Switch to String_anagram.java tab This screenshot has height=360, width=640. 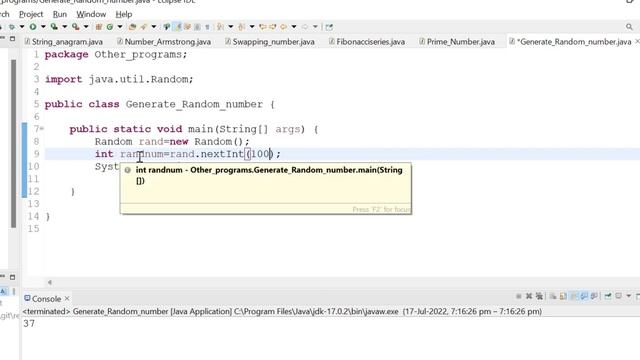click(x=64, y=42)
